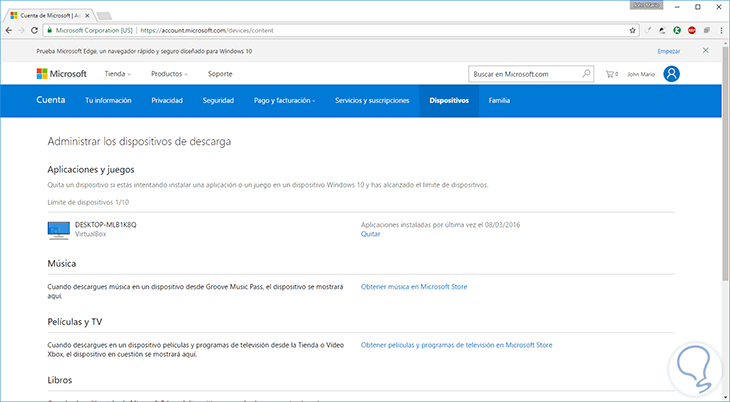Viewport: 730px width, 402px height.
Task: Switch to the Seguridad tab
Action: pyautogui.click(x=218, y=100)
